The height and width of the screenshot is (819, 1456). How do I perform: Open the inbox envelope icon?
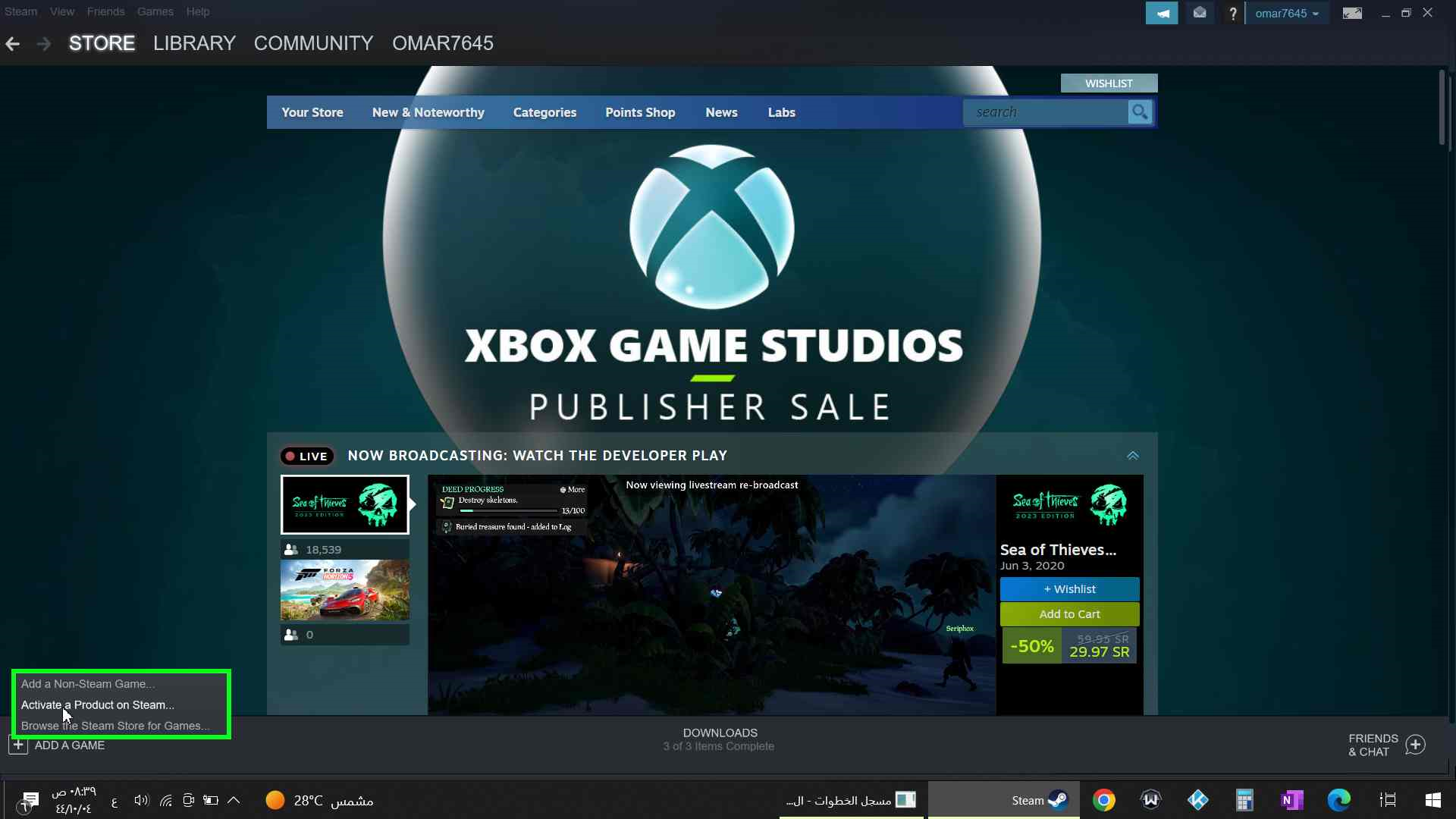1200,13
